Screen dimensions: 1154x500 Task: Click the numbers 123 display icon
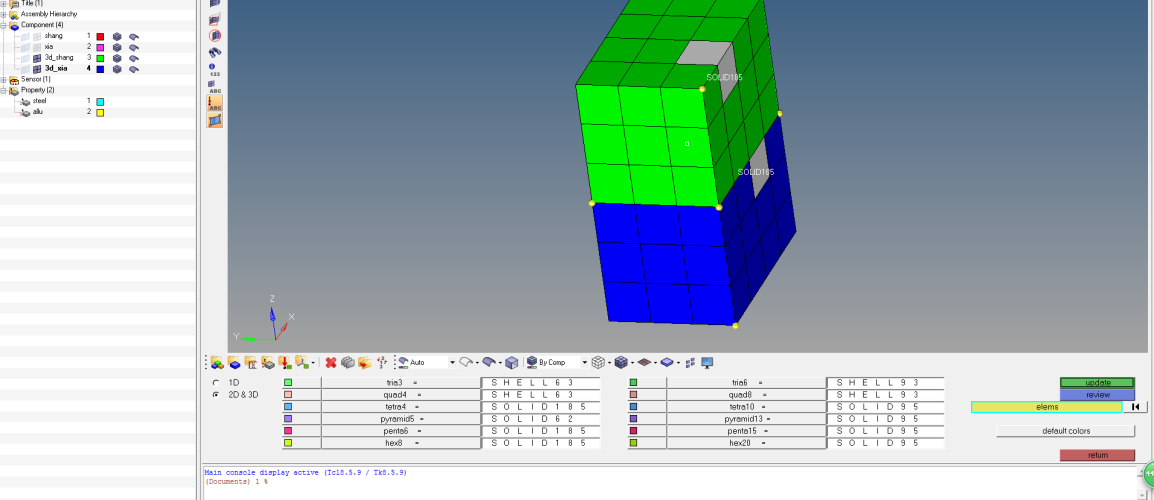(214, 70)
